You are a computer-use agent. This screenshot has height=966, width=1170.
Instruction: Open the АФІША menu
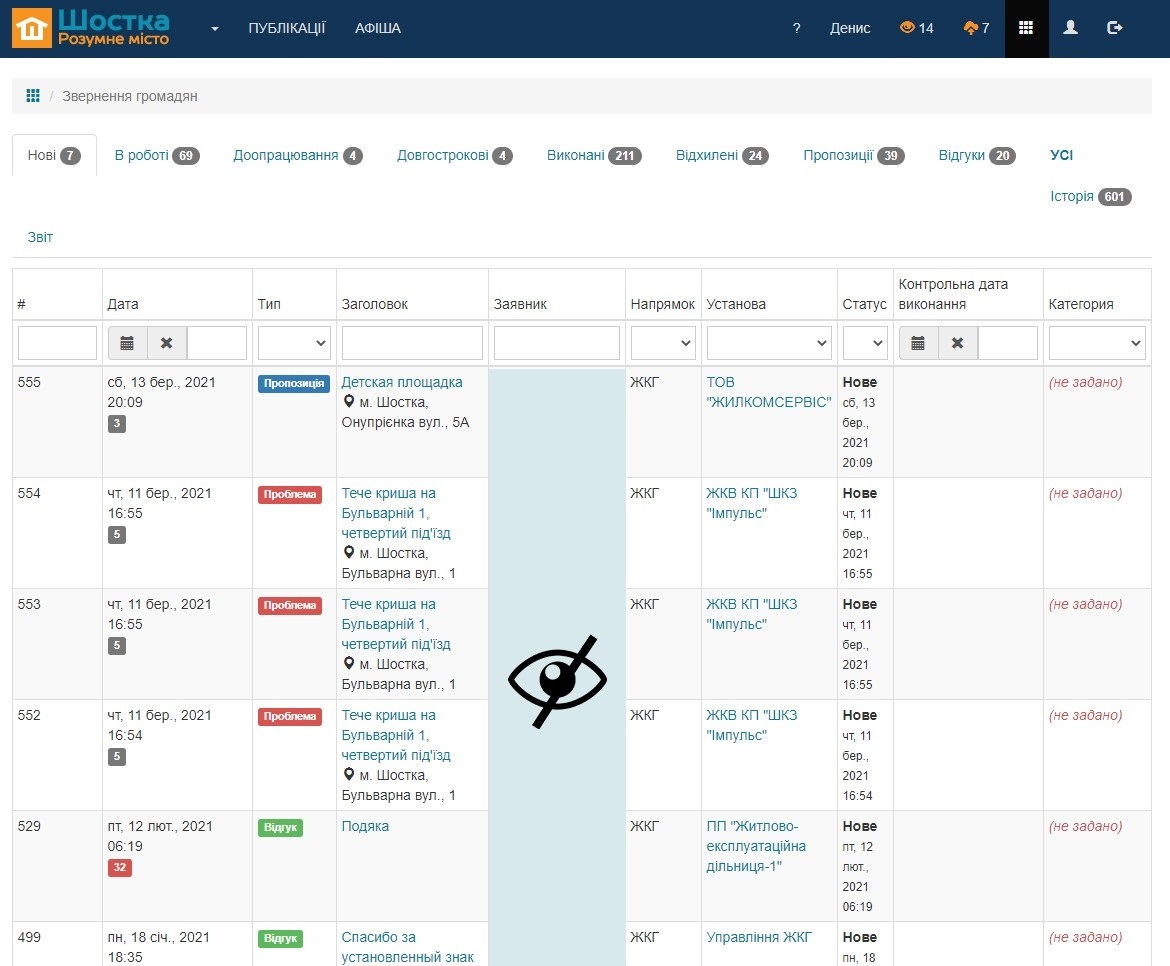378,28
